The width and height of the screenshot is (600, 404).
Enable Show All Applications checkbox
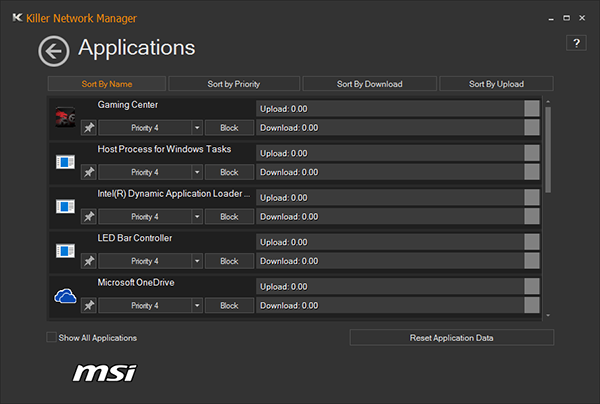click(51, 337)
